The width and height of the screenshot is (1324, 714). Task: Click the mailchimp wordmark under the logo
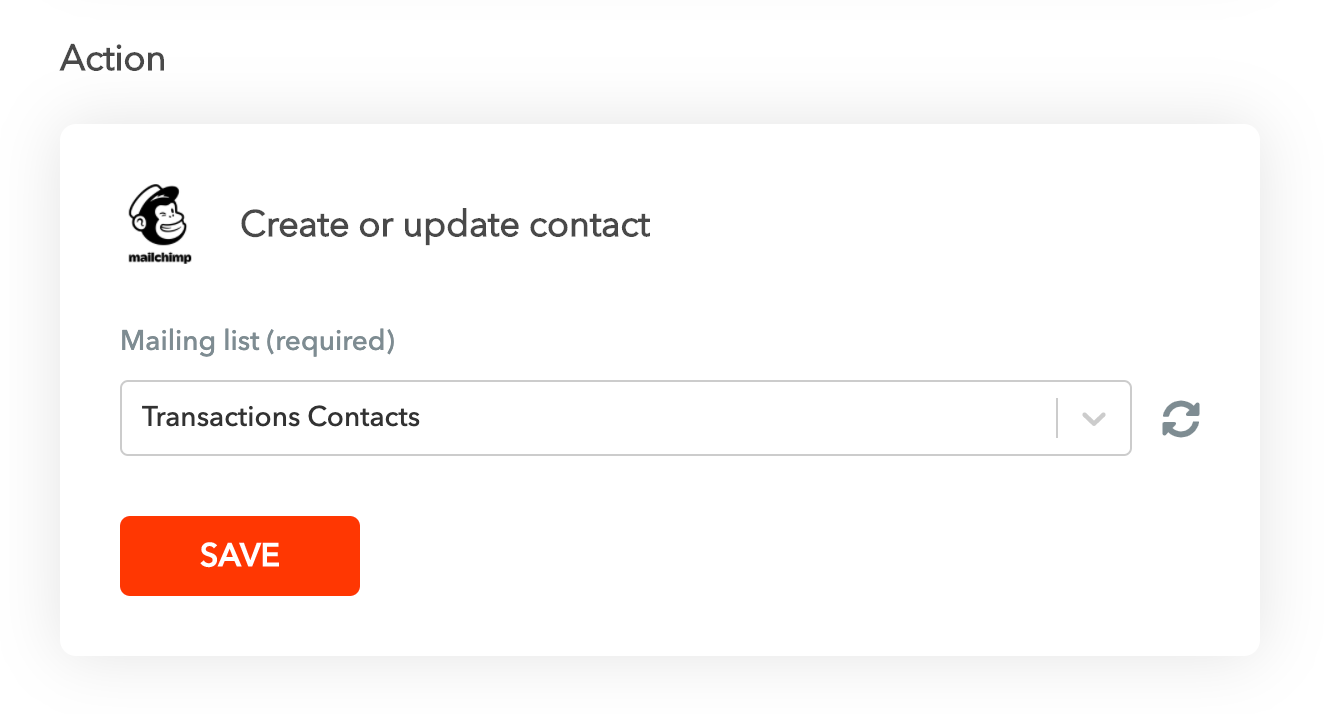pyautogui.click(x=160, y=257)
